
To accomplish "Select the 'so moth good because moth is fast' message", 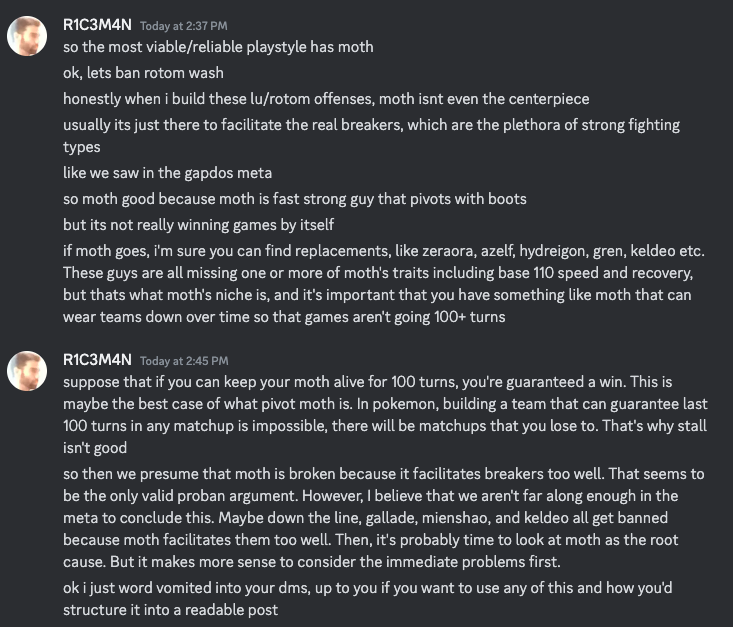I will pyautogui.click(x=295, y=199).
